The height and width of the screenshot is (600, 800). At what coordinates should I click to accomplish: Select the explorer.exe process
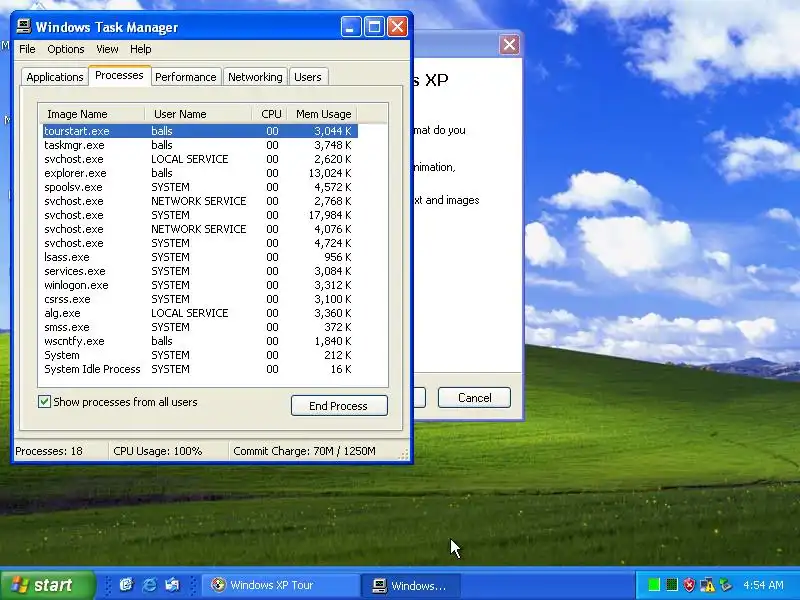click(200, 173)
